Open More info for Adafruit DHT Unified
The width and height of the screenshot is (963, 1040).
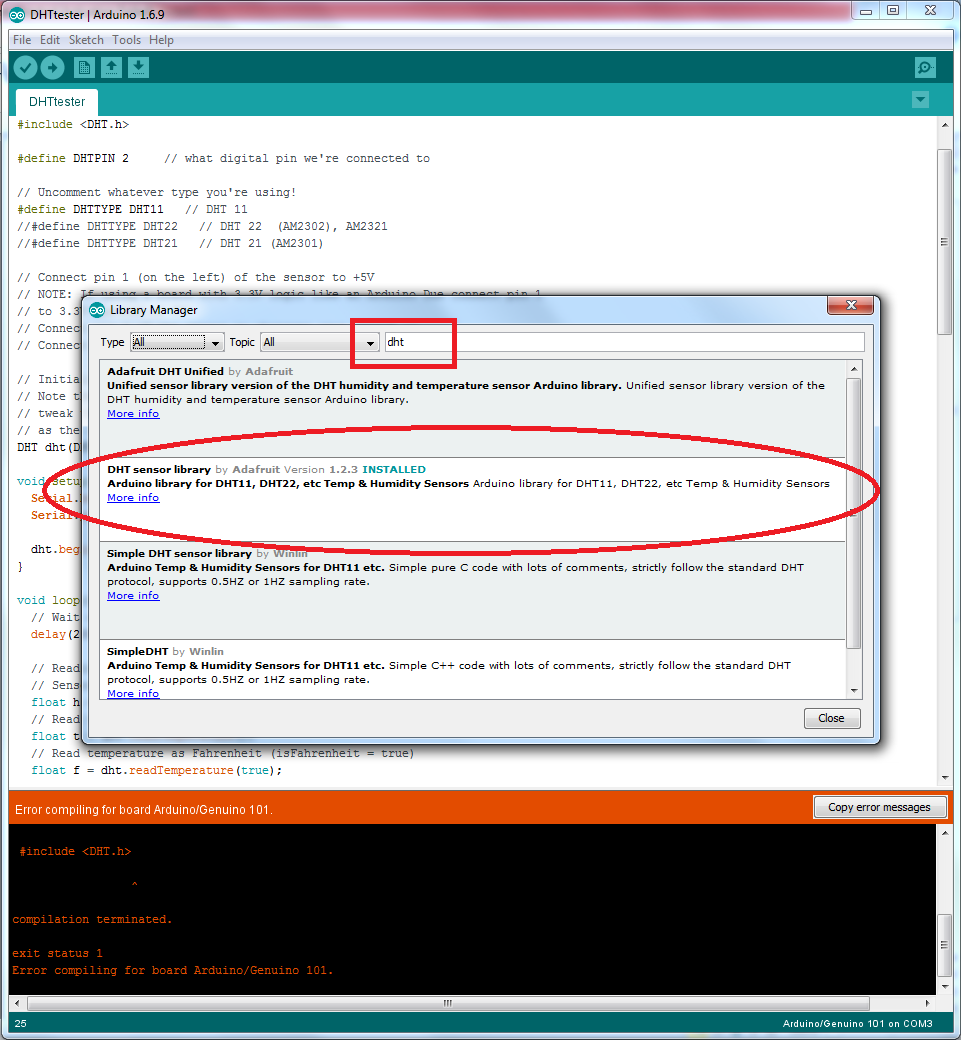click(x=132, y=413)
